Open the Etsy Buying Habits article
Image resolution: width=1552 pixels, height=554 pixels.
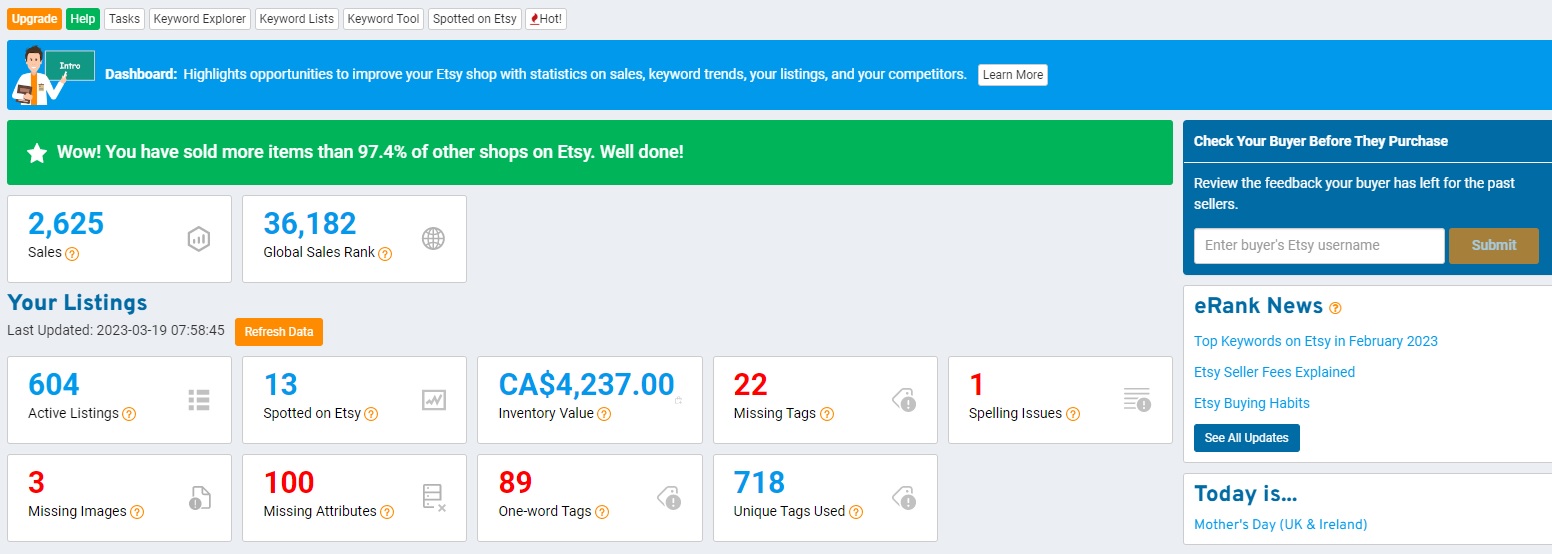pyautogui.click(x=1252, y=403)
